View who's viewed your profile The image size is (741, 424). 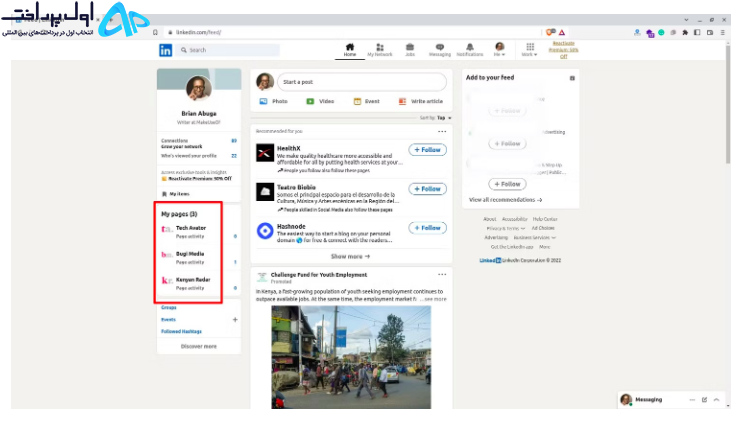tap(199, 156)
